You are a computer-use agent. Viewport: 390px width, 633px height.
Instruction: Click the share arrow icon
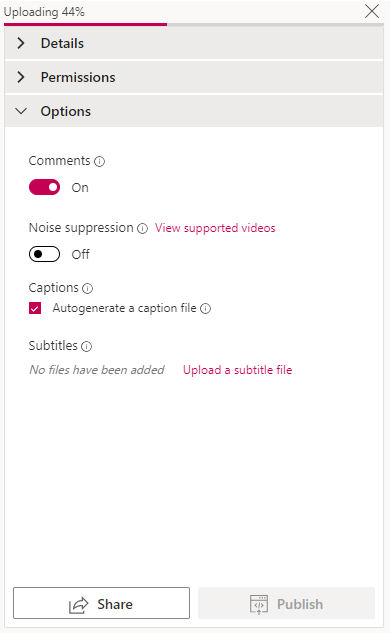tap(78, 605)
